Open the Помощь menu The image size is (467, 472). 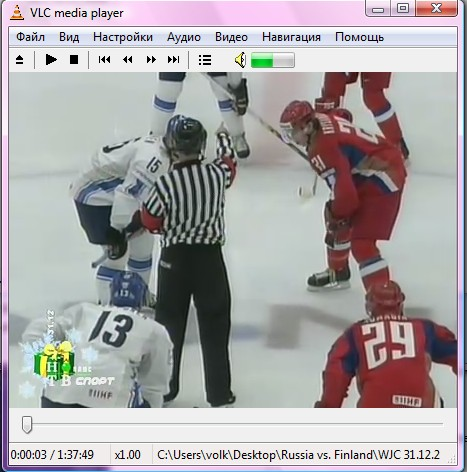click(x=359, y=37)
